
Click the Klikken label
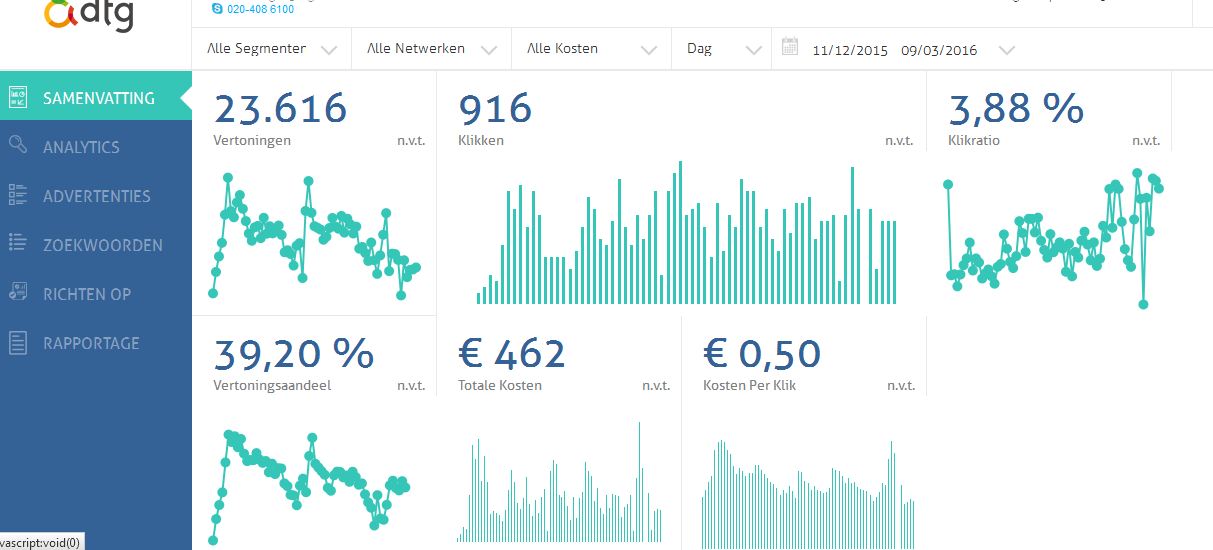tap(481, 141)
